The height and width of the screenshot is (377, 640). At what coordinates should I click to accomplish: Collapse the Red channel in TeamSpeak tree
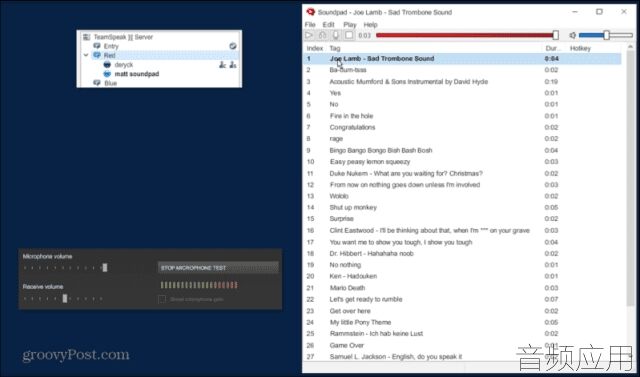click(x=86, y=55)
